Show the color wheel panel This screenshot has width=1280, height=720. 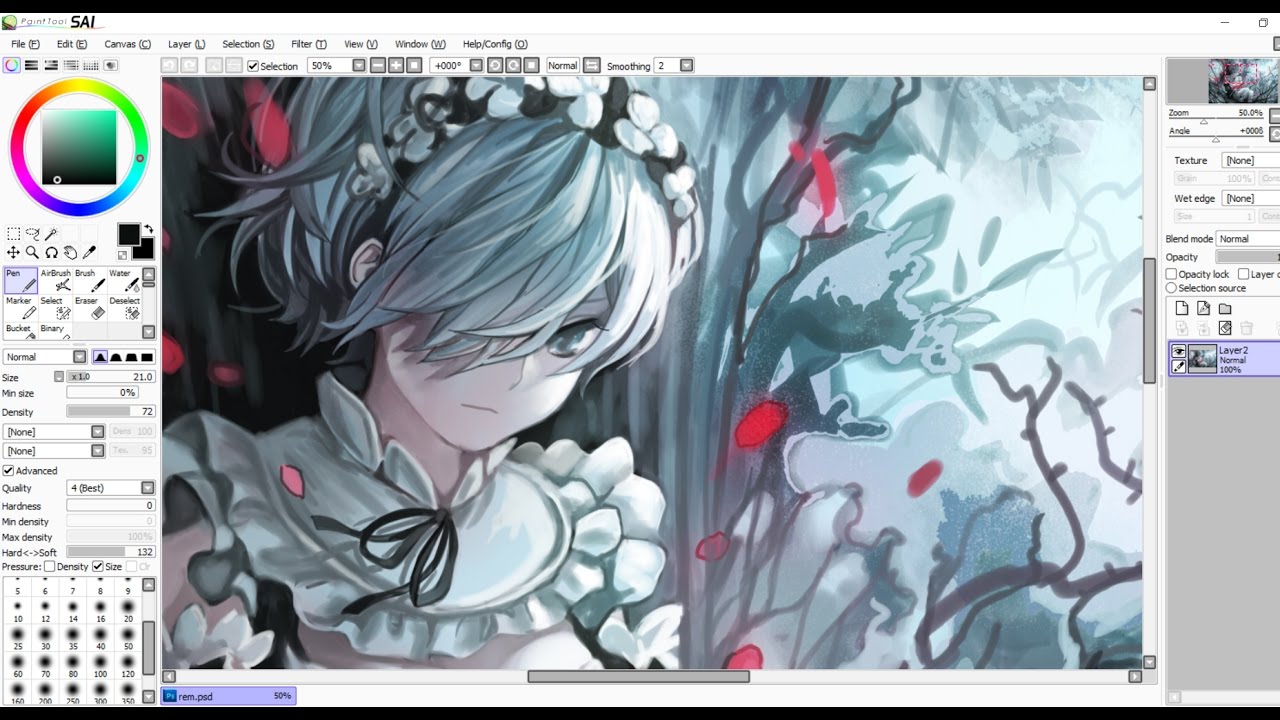tap(11, 65)
